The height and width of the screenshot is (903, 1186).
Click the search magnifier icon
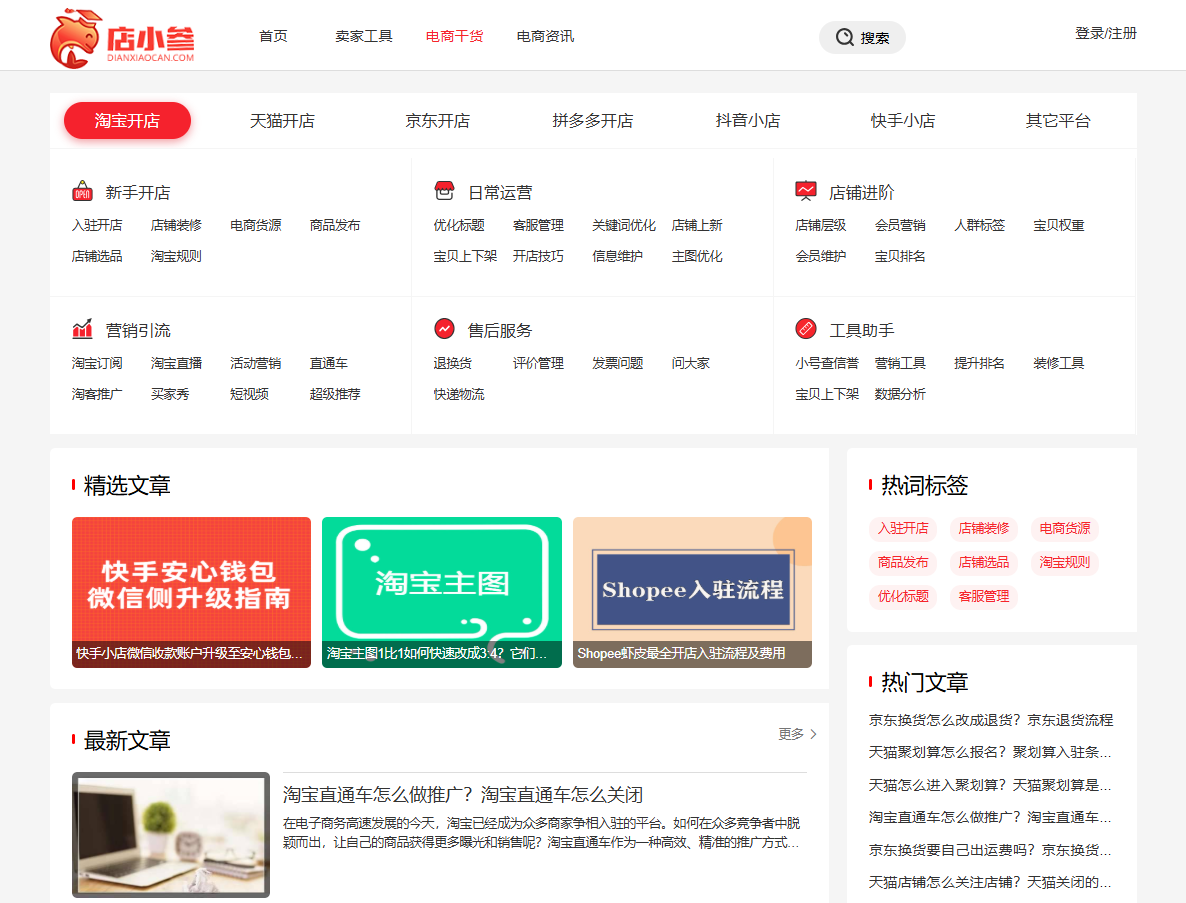[845, 37]
